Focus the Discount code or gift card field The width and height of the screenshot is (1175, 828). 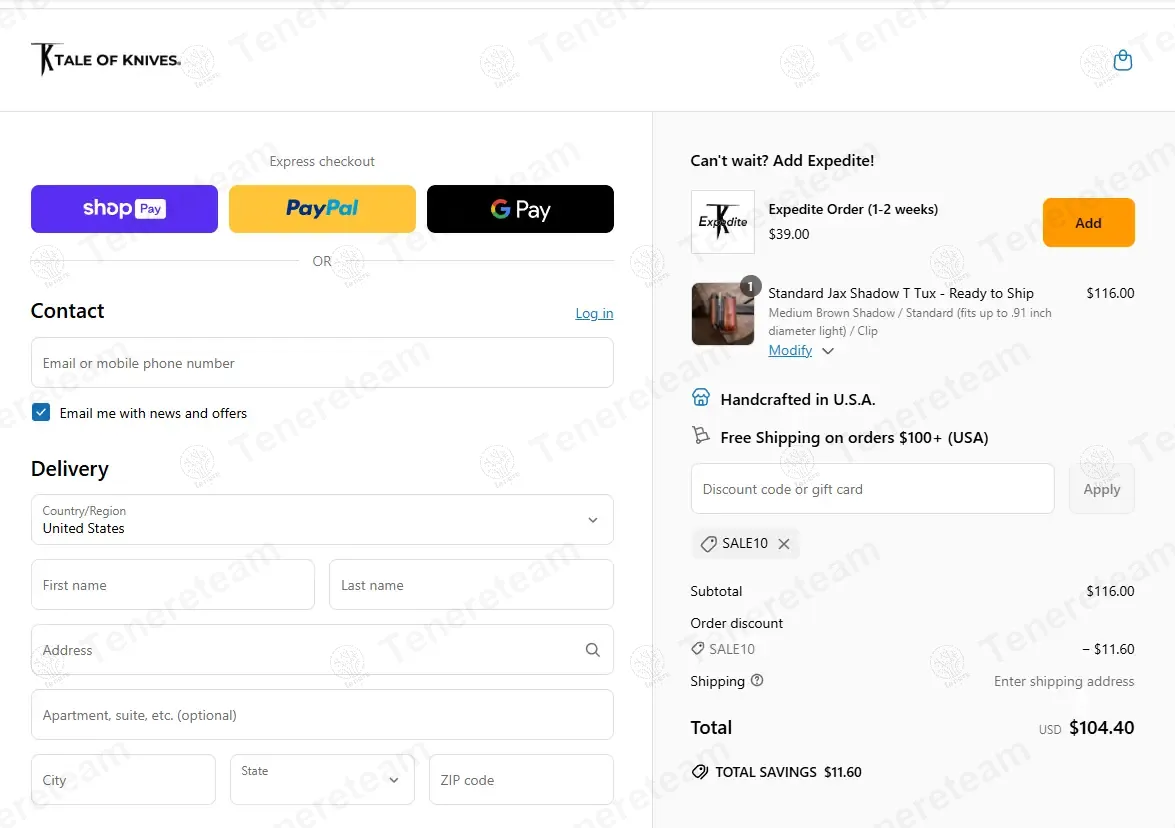872,489
